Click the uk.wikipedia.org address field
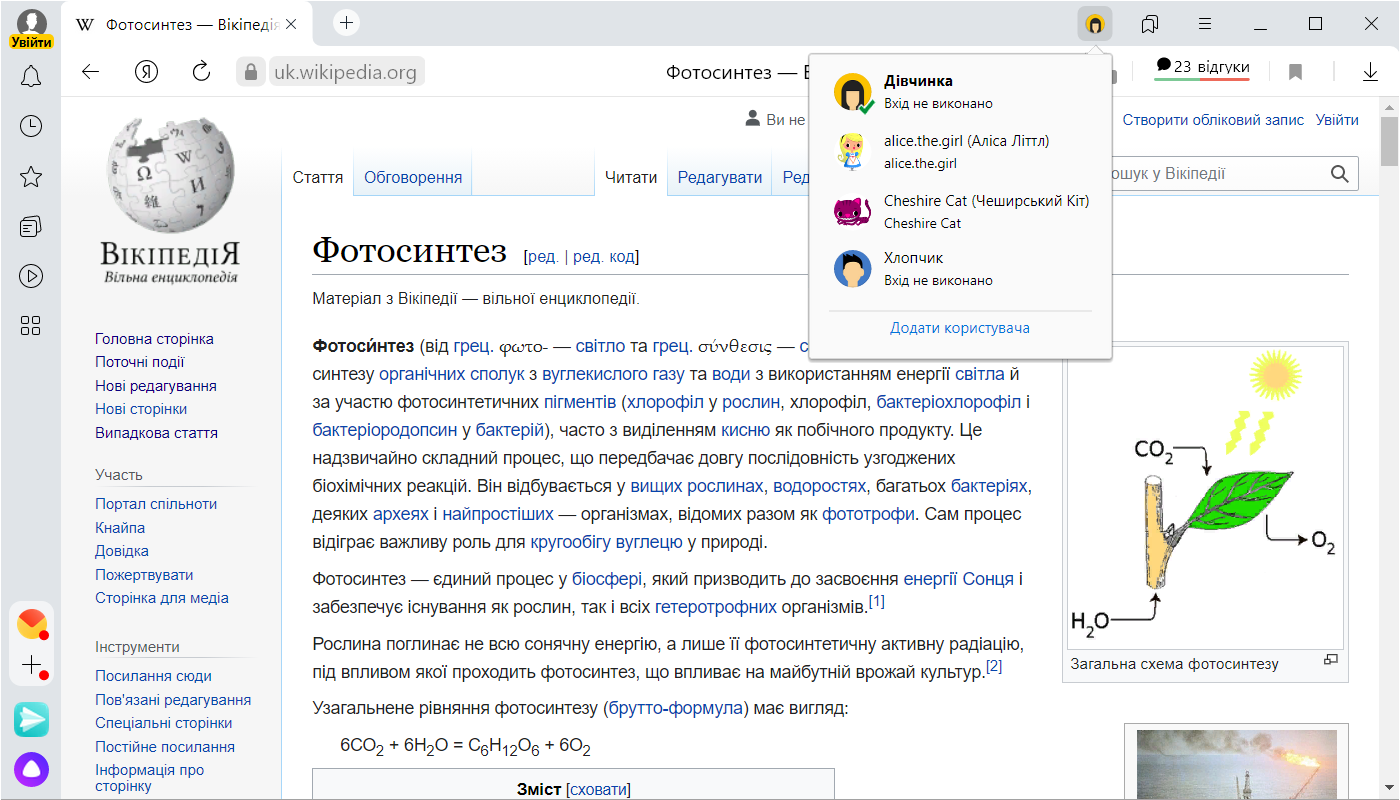Viewport: 1400px width, 800px height. [345, 72]
